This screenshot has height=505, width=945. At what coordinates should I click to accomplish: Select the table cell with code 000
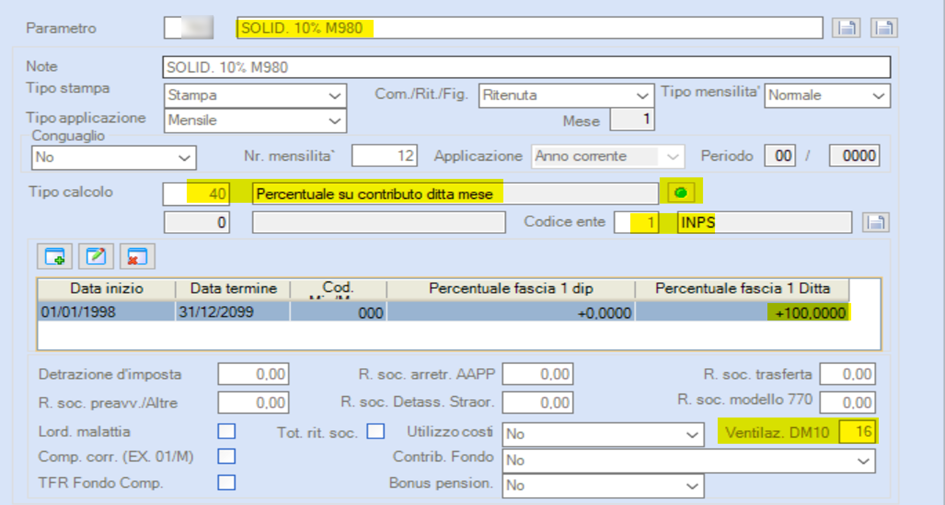339,312
